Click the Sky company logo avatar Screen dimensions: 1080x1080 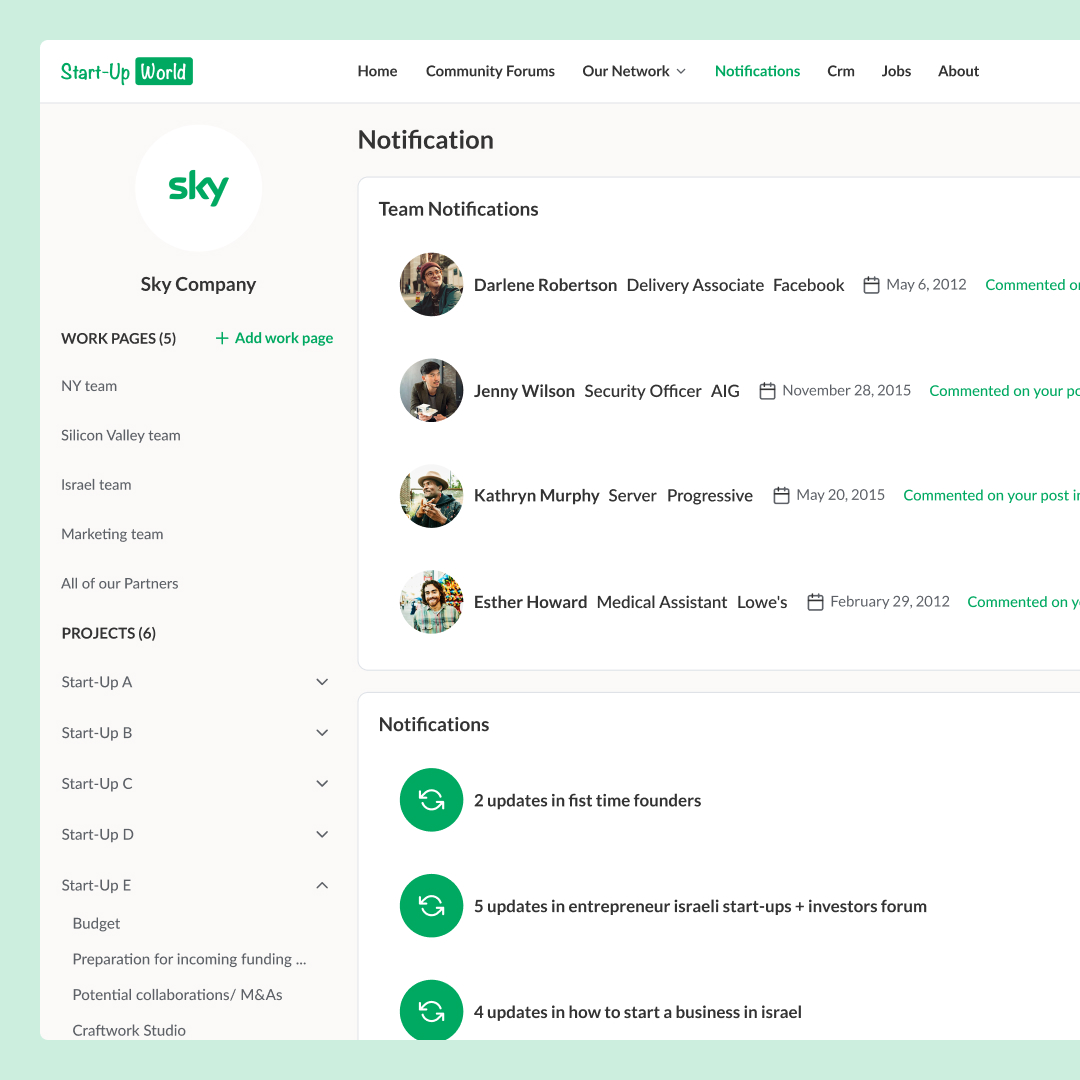pos(198,188)
